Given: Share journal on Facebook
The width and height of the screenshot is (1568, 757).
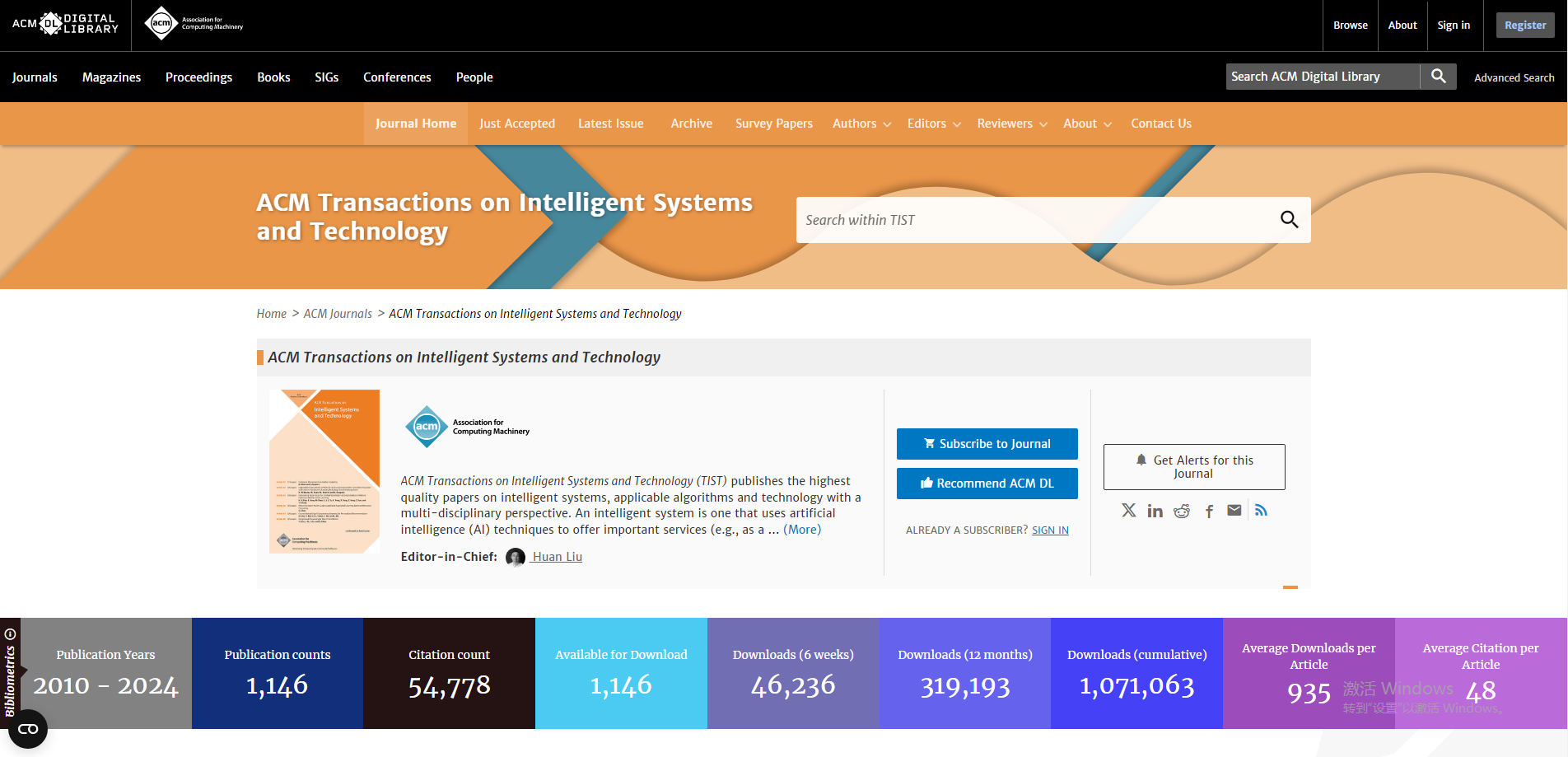Looking at the screenshot, I should [1209, 512].
